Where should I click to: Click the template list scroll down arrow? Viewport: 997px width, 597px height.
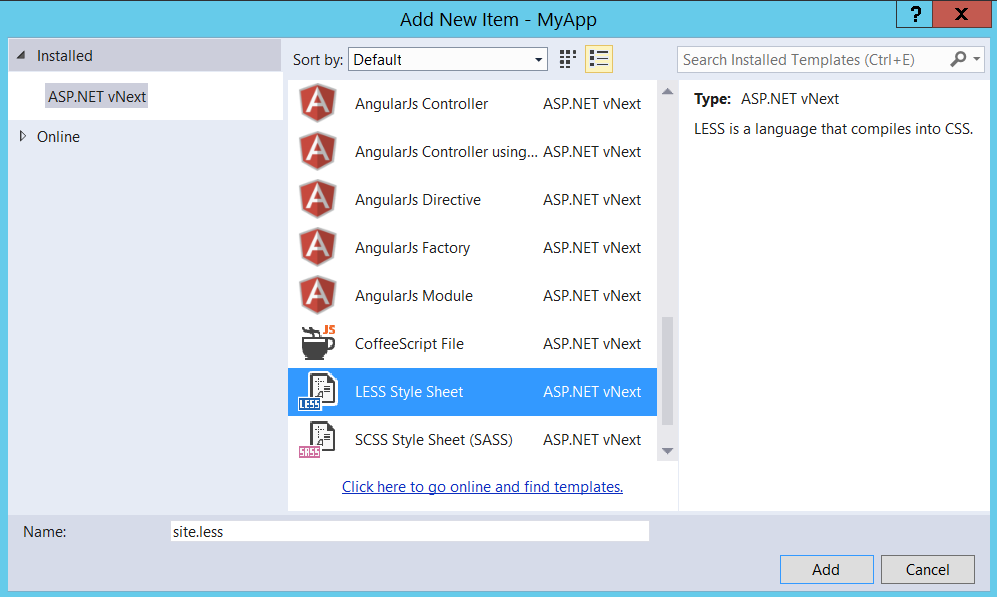click(x=668, y=451)
